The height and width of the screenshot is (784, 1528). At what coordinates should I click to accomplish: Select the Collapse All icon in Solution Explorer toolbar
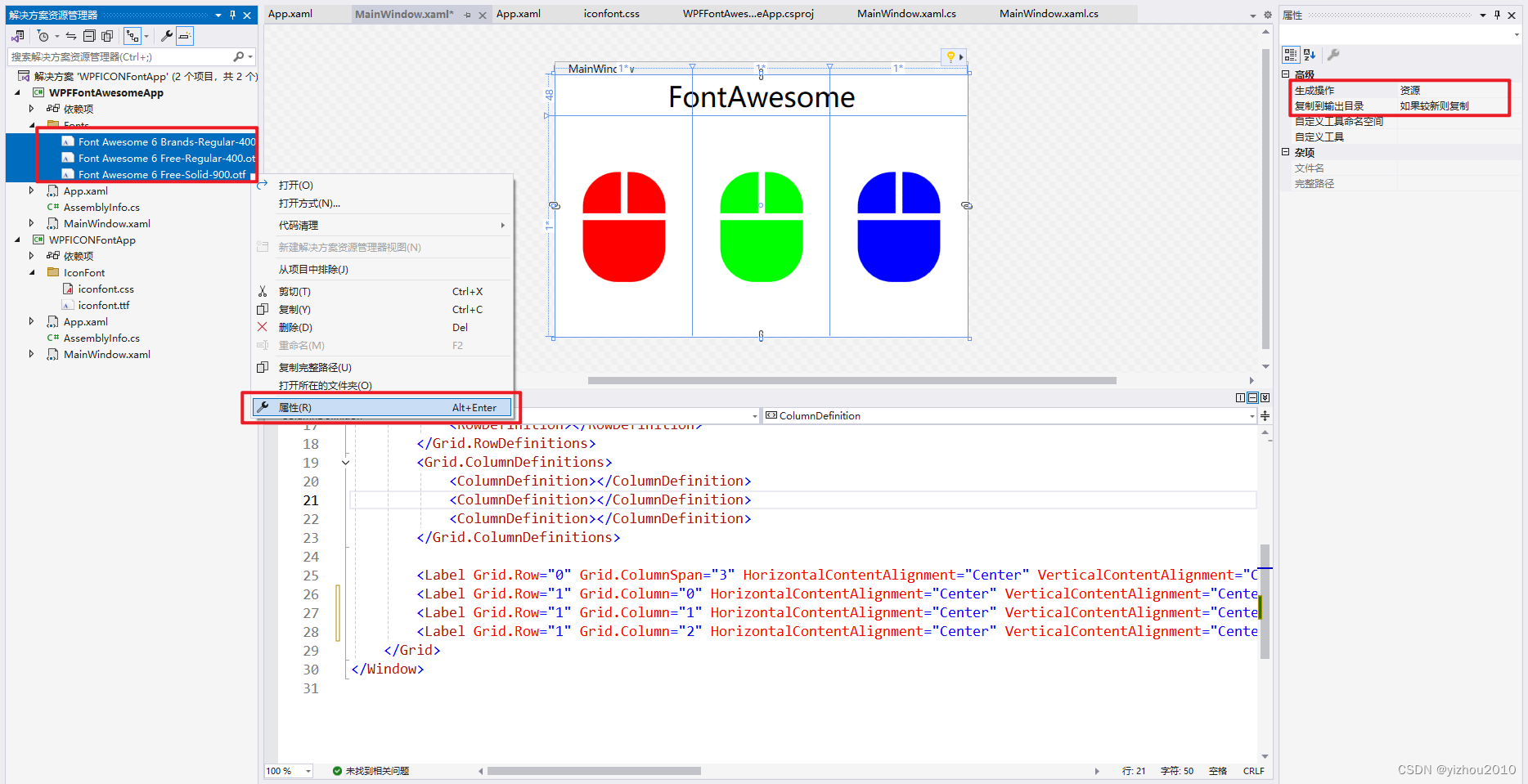89,36
